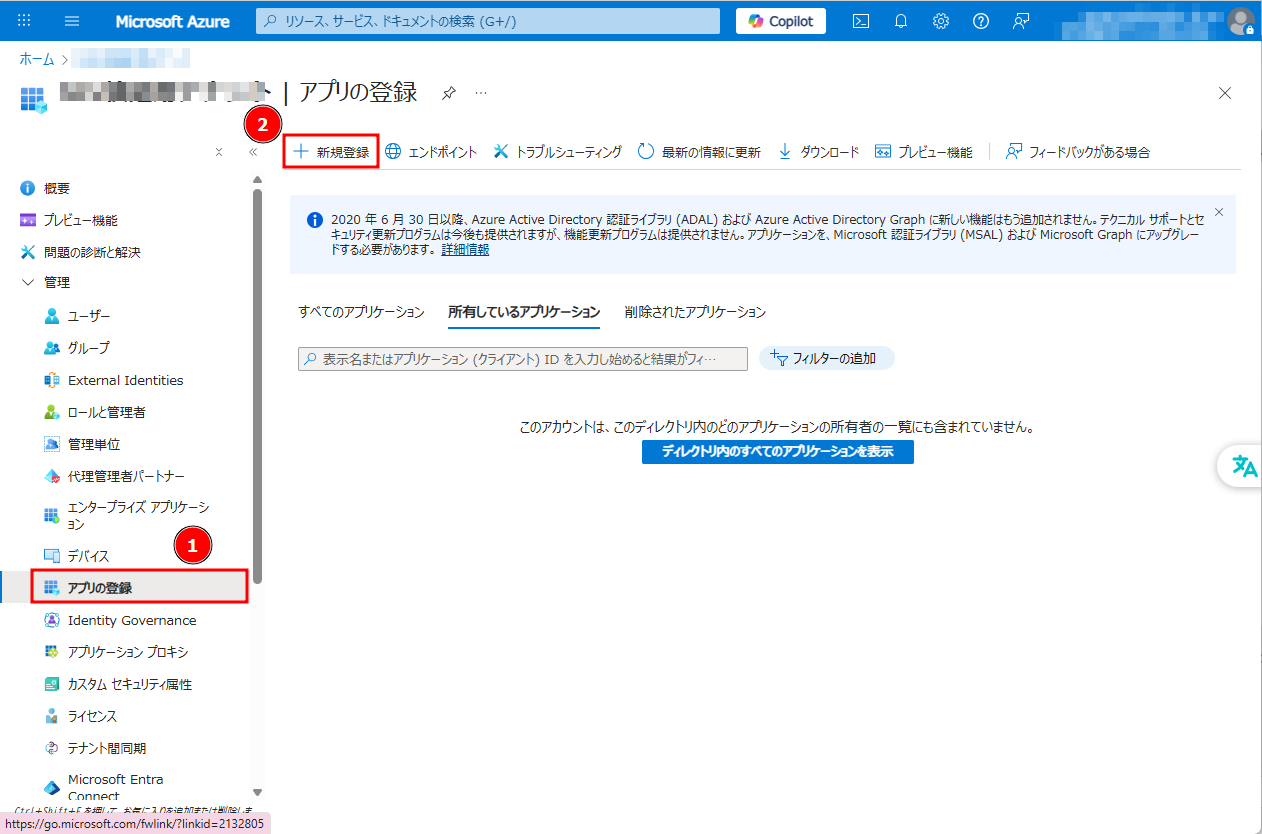Image resolution: width=1262 pixels, height=834 pixels.
Task: Collapse the 管理 section in sidebar
Action: [28, 283]
